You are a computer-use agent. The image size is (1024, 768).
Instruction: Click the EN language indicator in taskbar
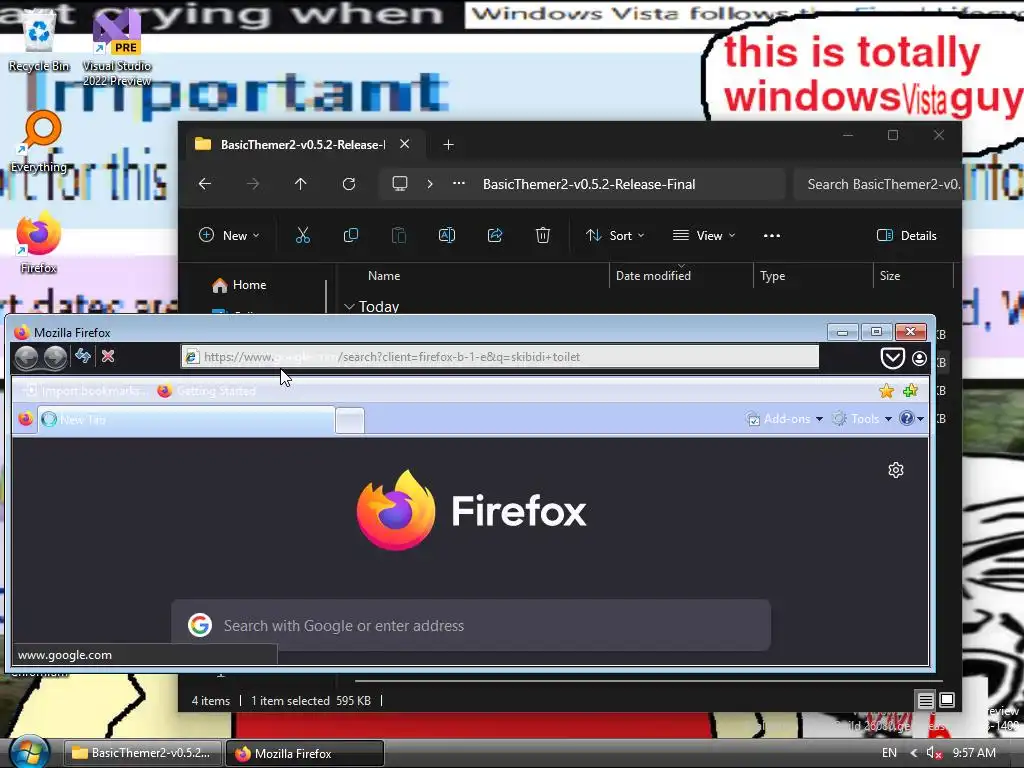pyautogui.click(x=889, y=753)
